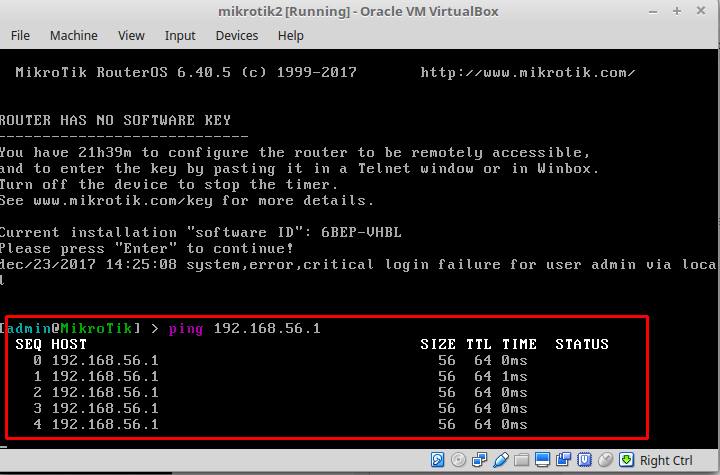This screenshot has width=720, height=475.
Task: Click TTL 64 in seq 3 row
Action: coord(483,409)
